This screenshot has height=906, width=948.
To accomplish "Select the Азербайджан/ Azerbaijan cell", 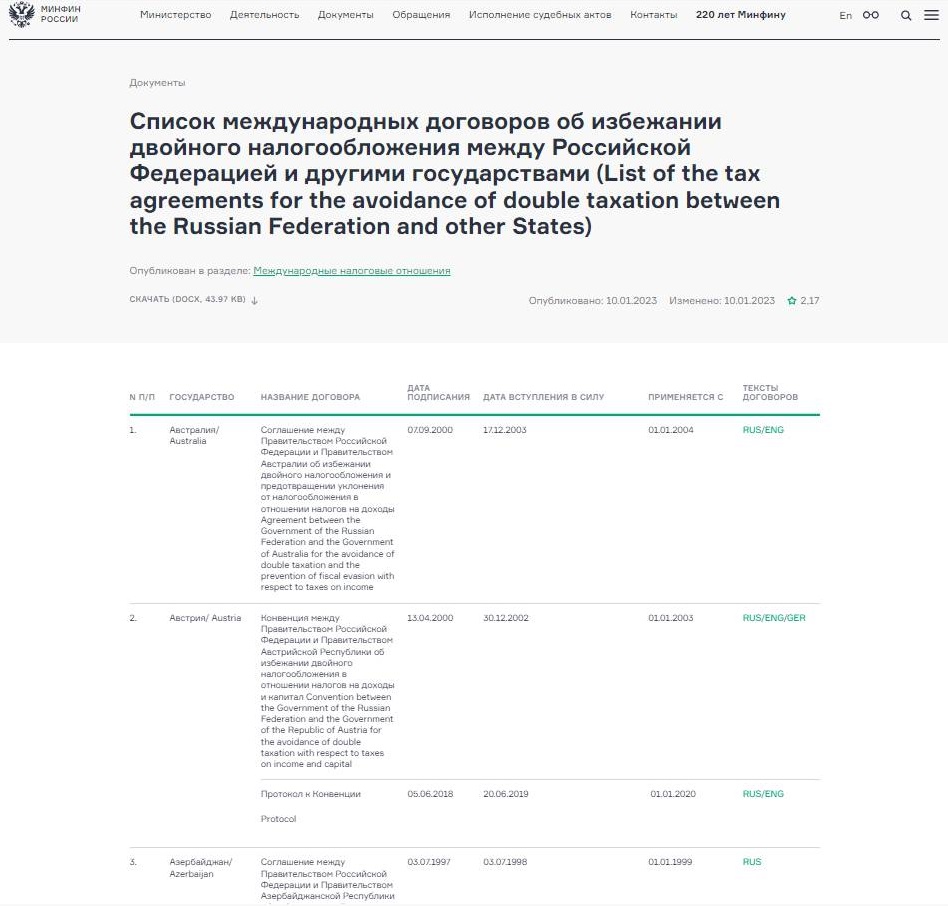I will (200, 868).
